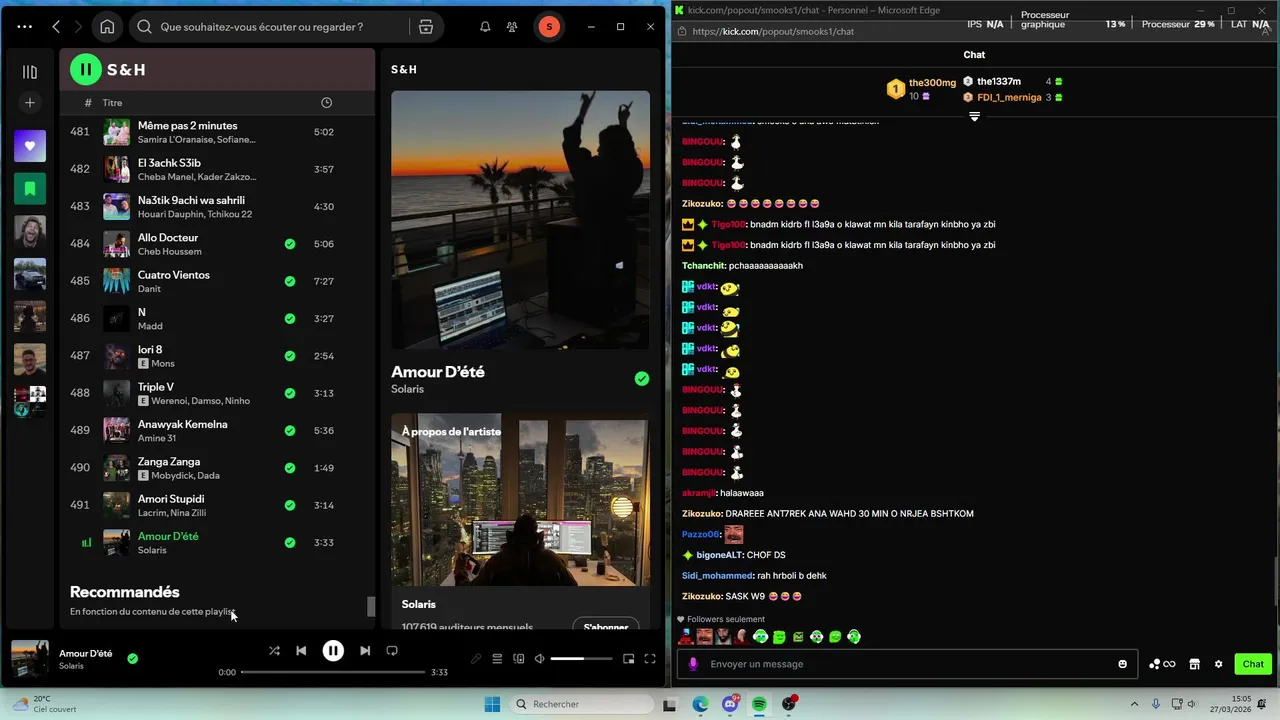Screen dimensions: 1280x720
Task: Open Discord from the taskbar
Action: click(730, 704)
